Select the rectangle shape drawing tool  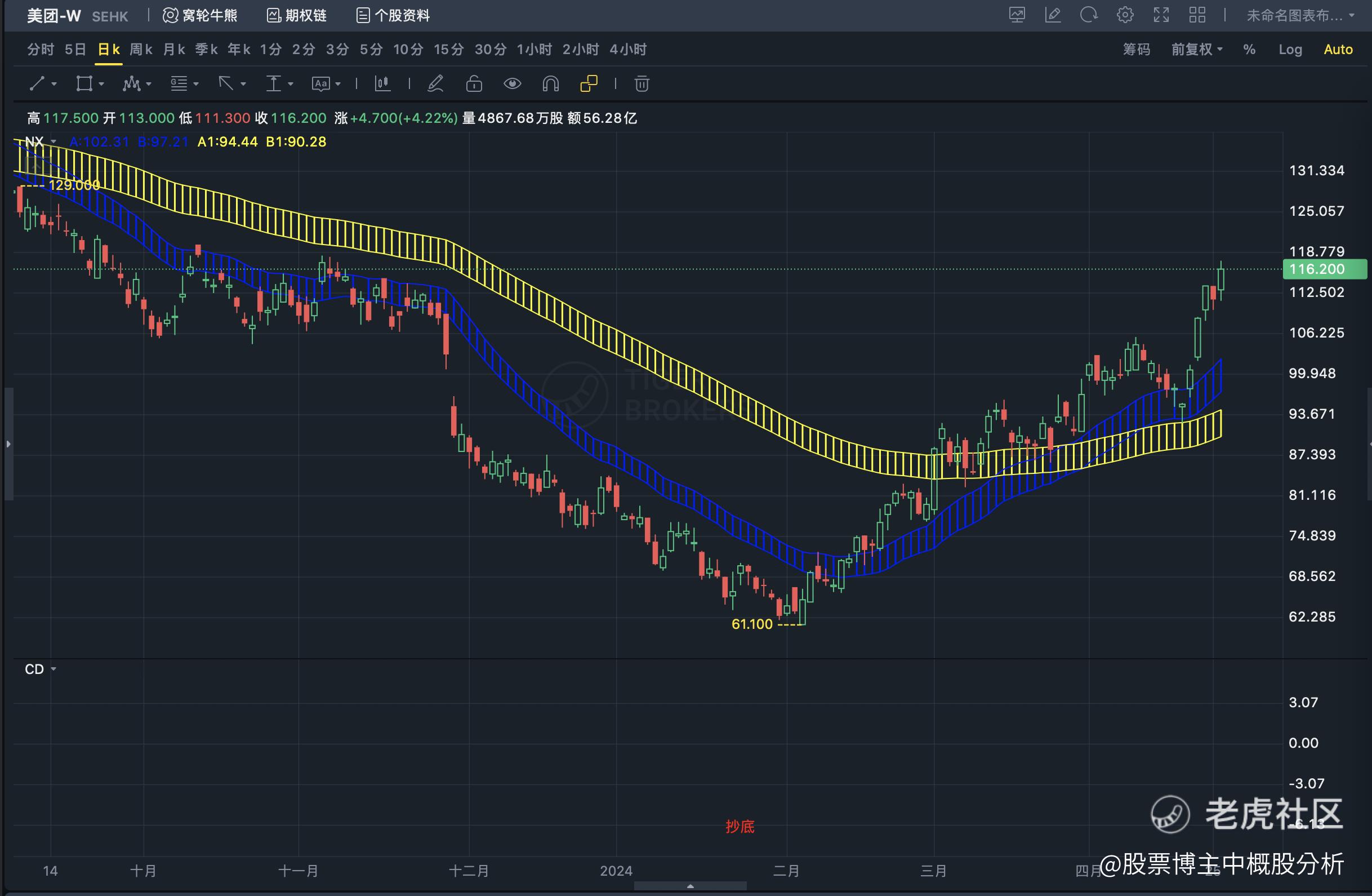click(84, 83)
